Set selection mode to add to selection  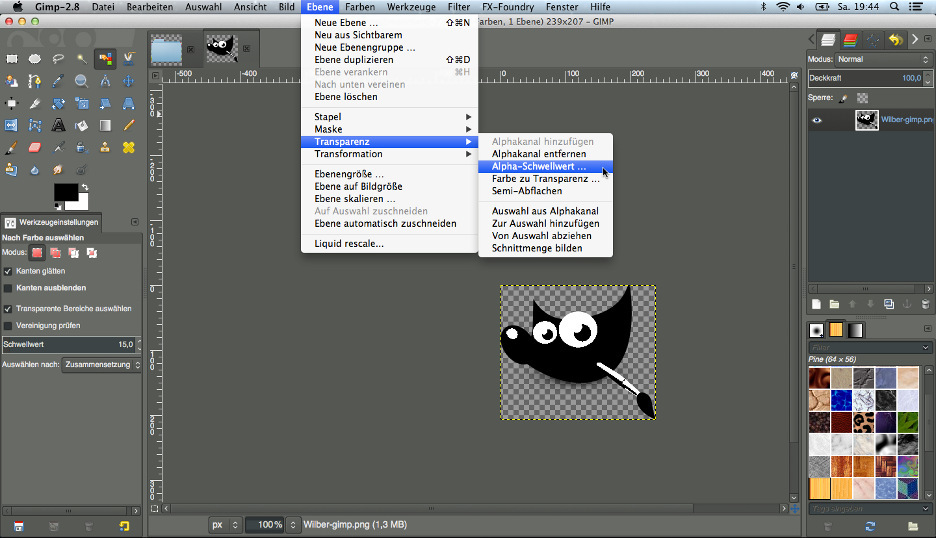pos(56,253)
